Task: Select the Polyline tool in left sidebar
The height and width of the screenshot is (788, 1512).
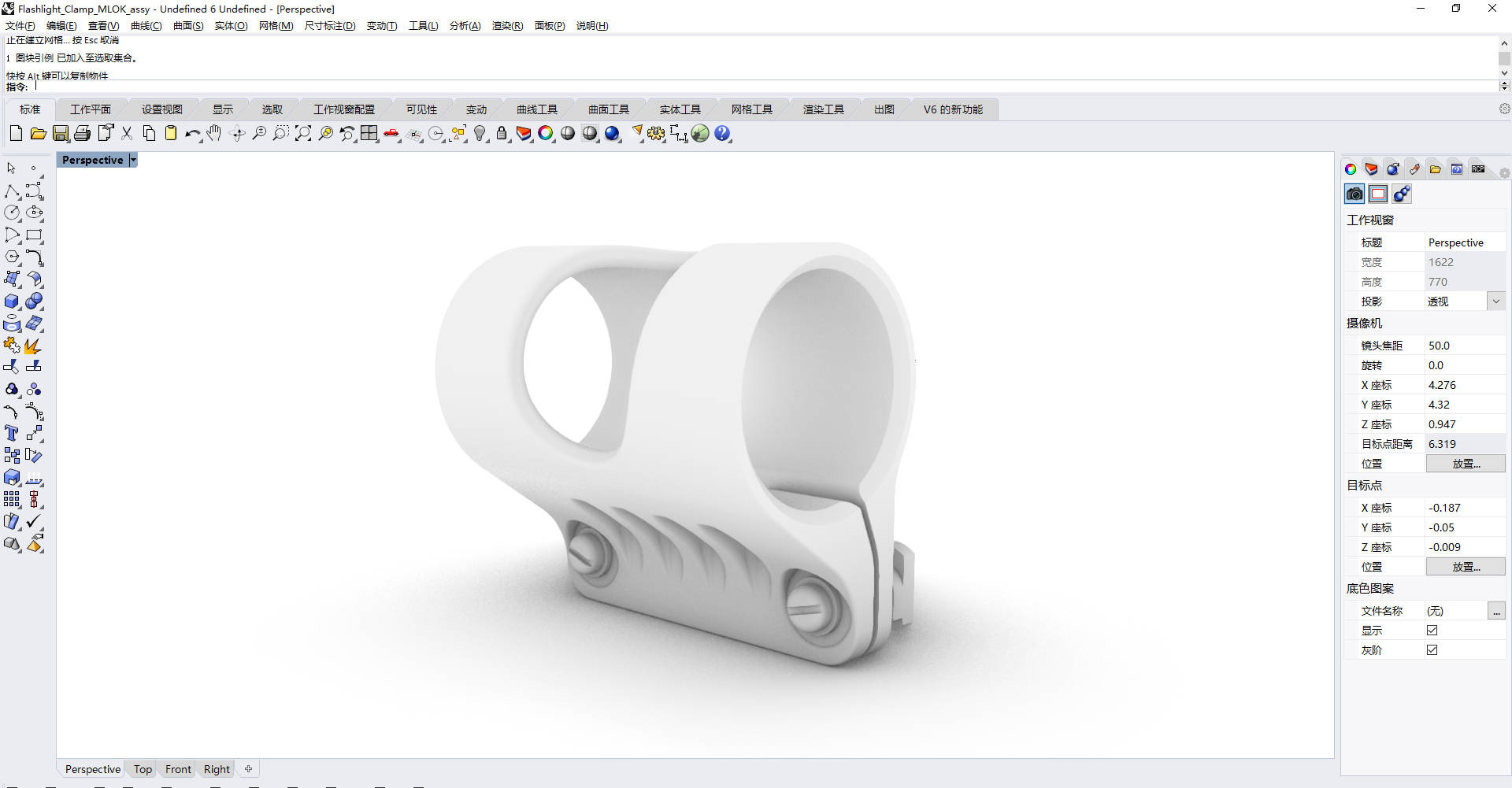Action: [x=12, y=191]
